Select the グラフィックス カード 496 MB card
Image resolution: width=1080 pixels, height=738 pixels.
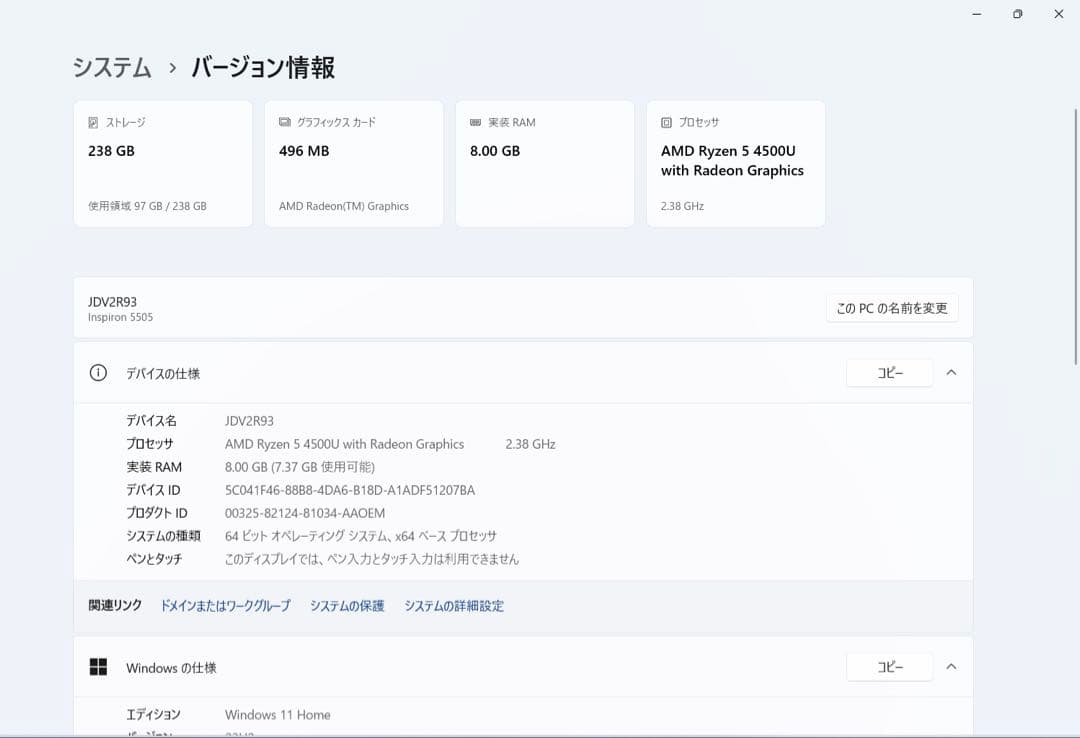pyautogui.click(x=354, y=164)
